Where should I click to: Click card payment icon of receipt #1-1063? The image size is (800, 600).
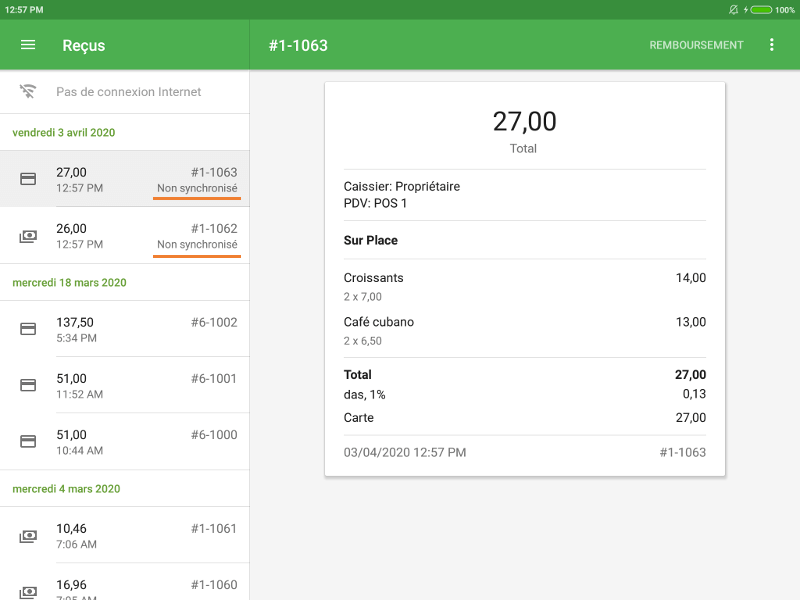28,179
